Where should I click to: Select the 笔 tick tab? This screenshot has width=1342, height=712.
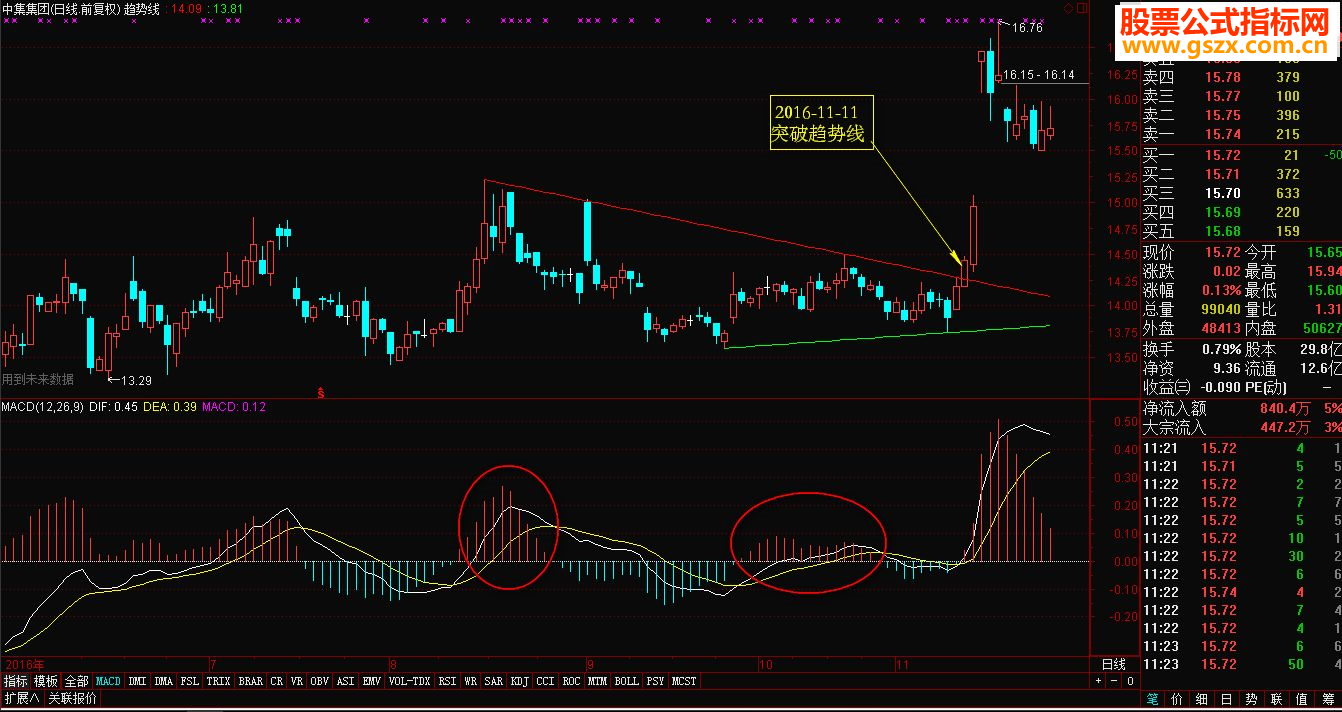point(1152,699)
